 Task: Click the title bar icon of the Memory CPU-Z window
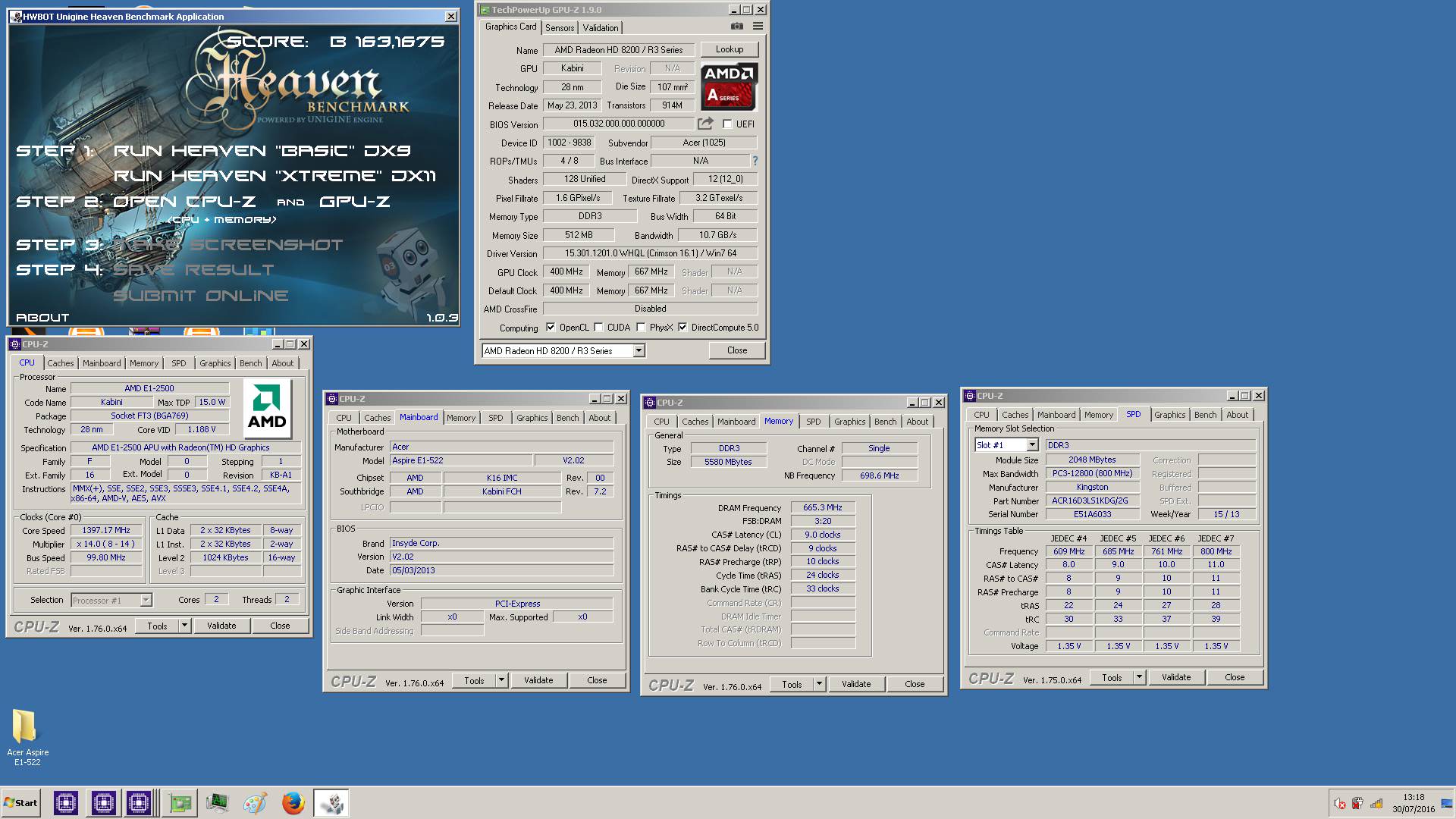point(650,403)
